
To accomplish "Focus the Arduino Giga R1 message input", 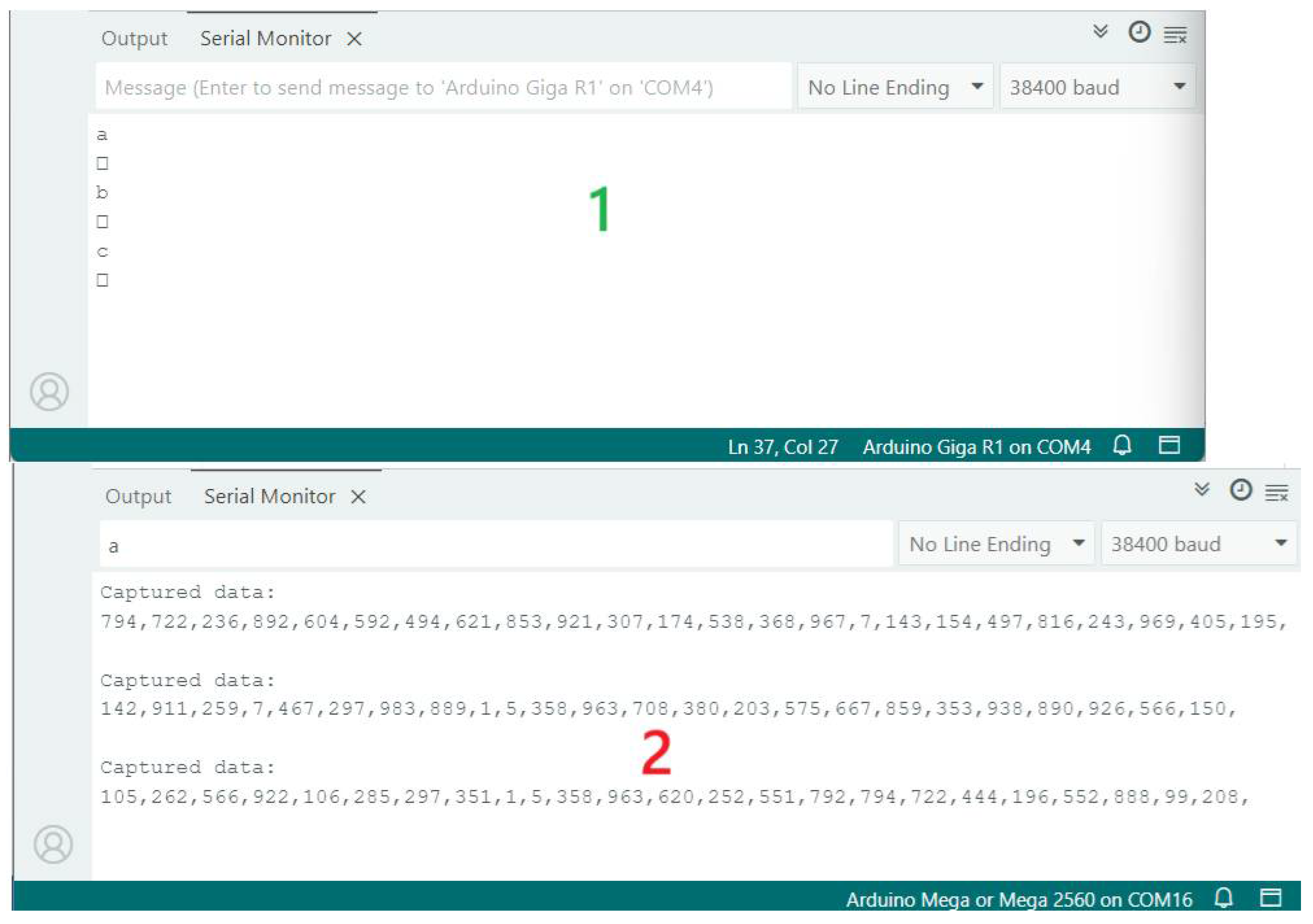I will point(443,88).
